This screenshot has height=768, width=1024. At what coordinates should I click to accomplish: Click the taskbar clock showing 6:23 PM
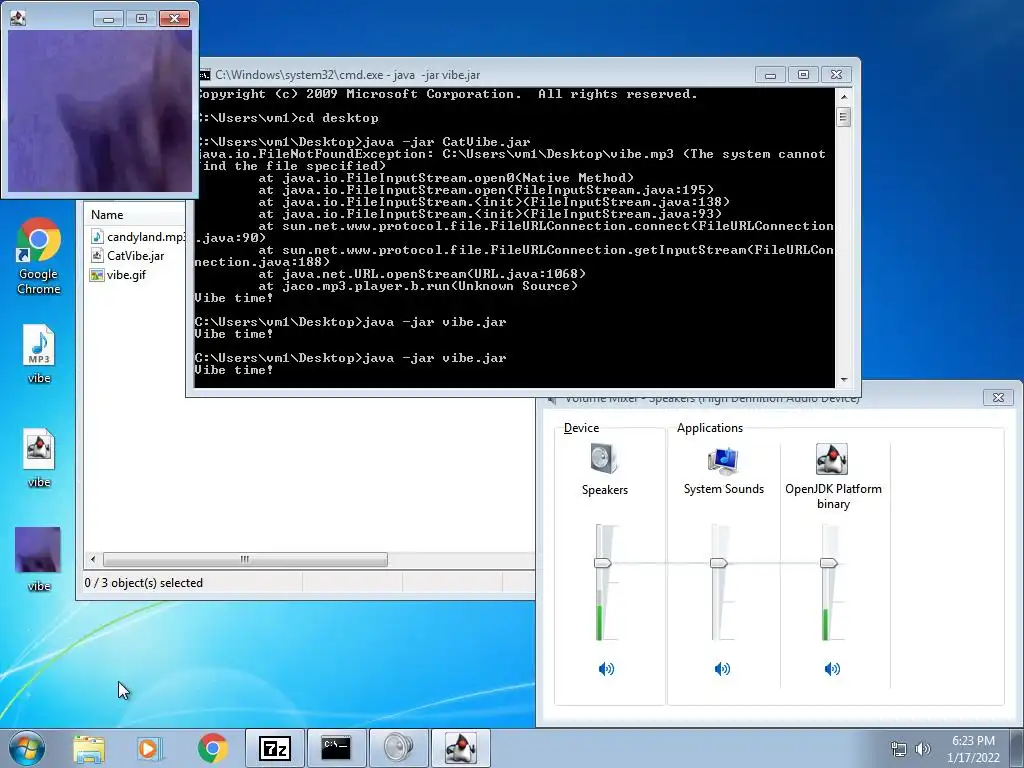click(x=973, y=749)
